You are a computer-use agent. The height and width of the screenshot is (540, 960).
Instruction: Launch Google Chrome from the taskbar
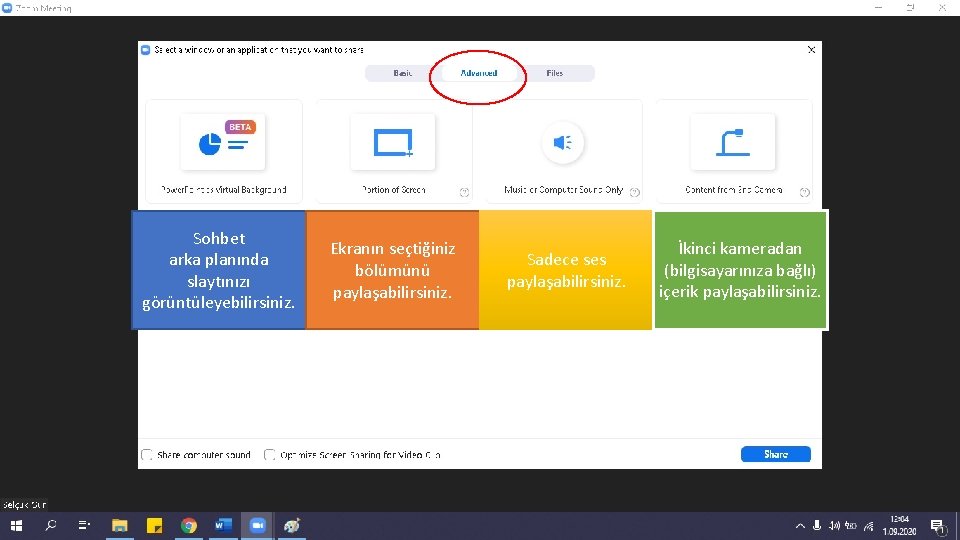[x=189, y=525]
